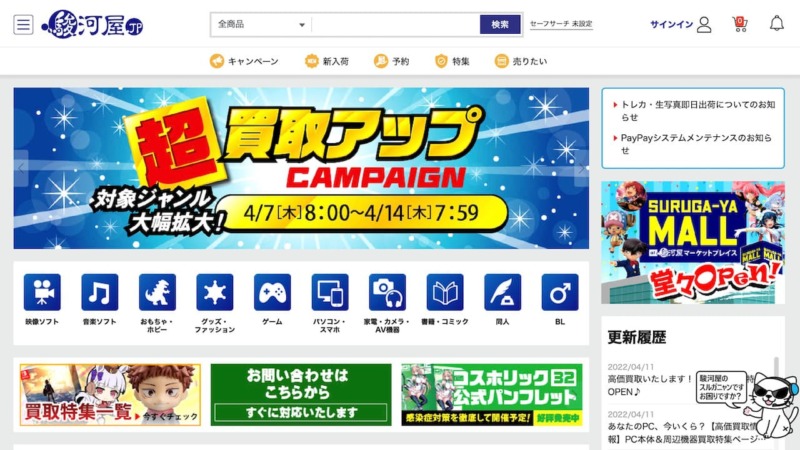This screenshot has height=450, width=800.
Task: Expand the 全商品 category dropdown
Action: click(x=261, y=24)
